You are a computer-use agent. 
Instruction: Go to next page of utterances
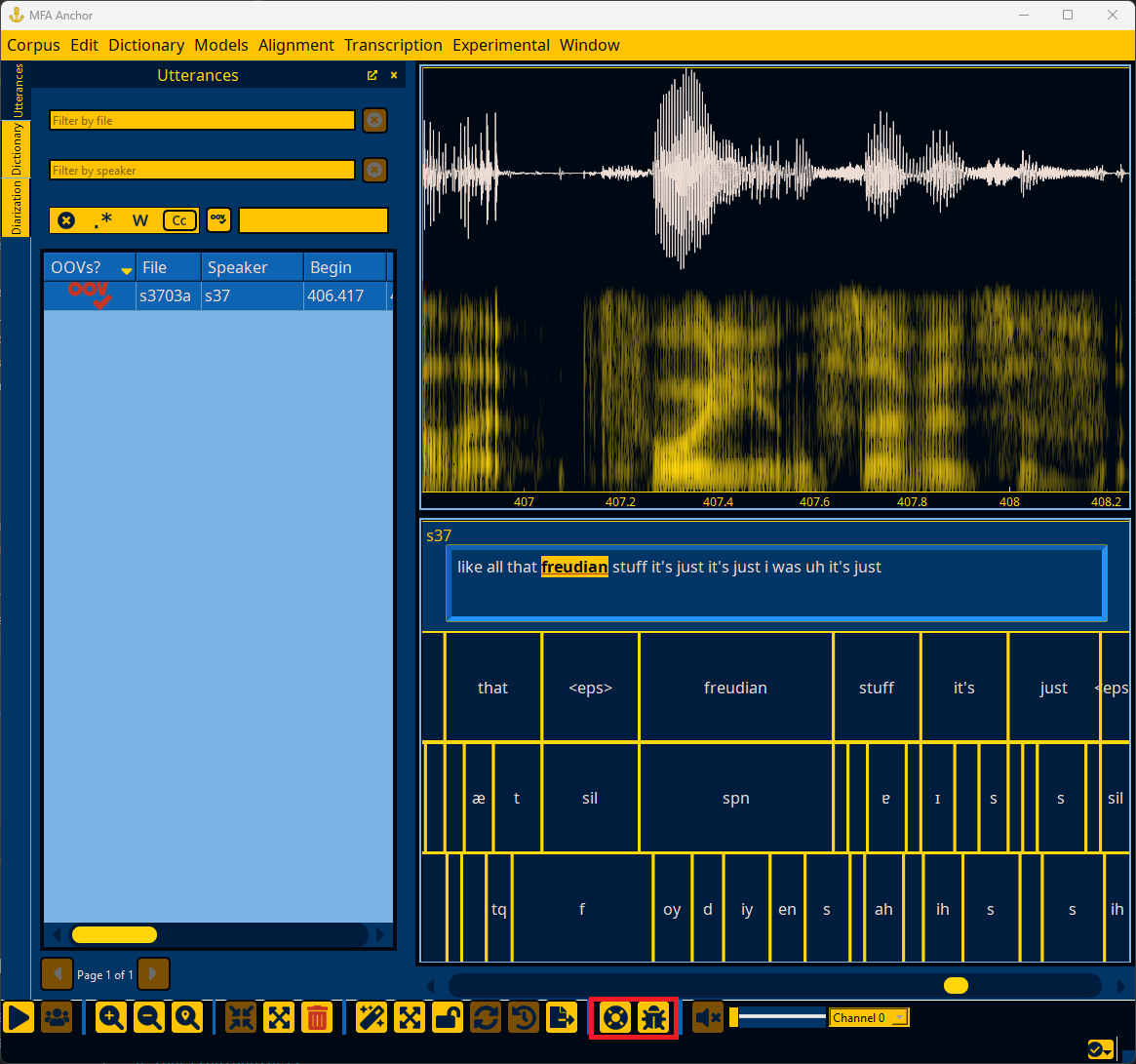(x=154, y=974)
